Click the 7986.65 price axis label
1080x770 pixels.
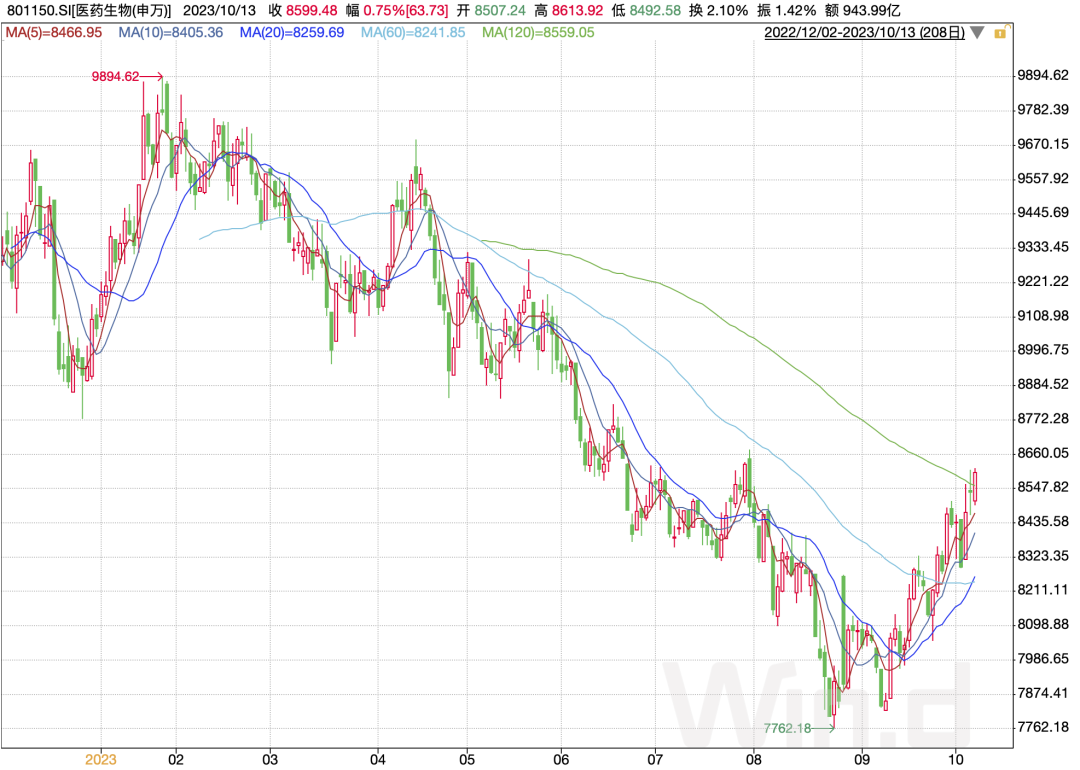click(1043, 659)
